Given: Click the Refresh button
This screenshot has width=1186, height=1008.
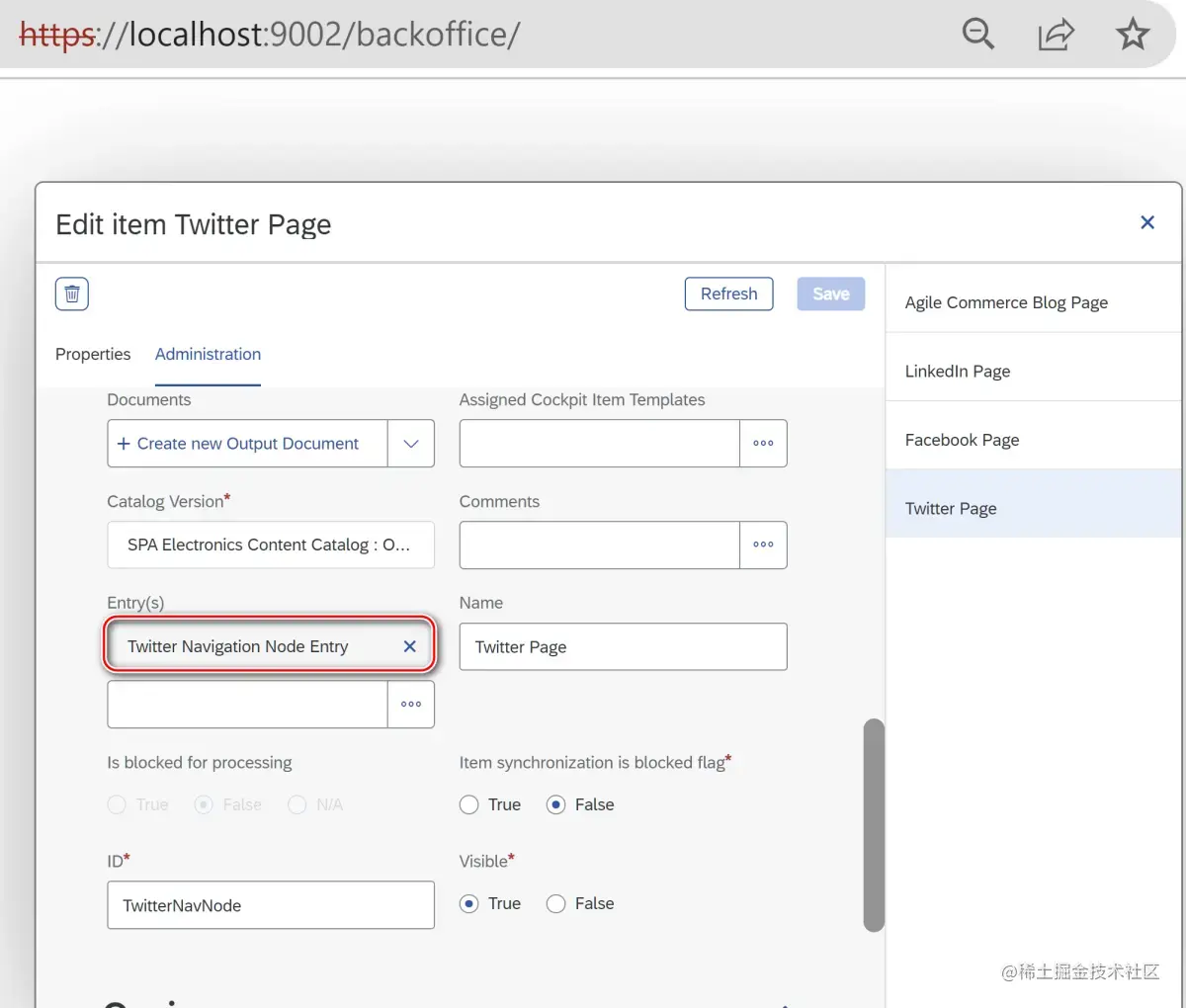Looking at the screenshot, I should 729,294.
